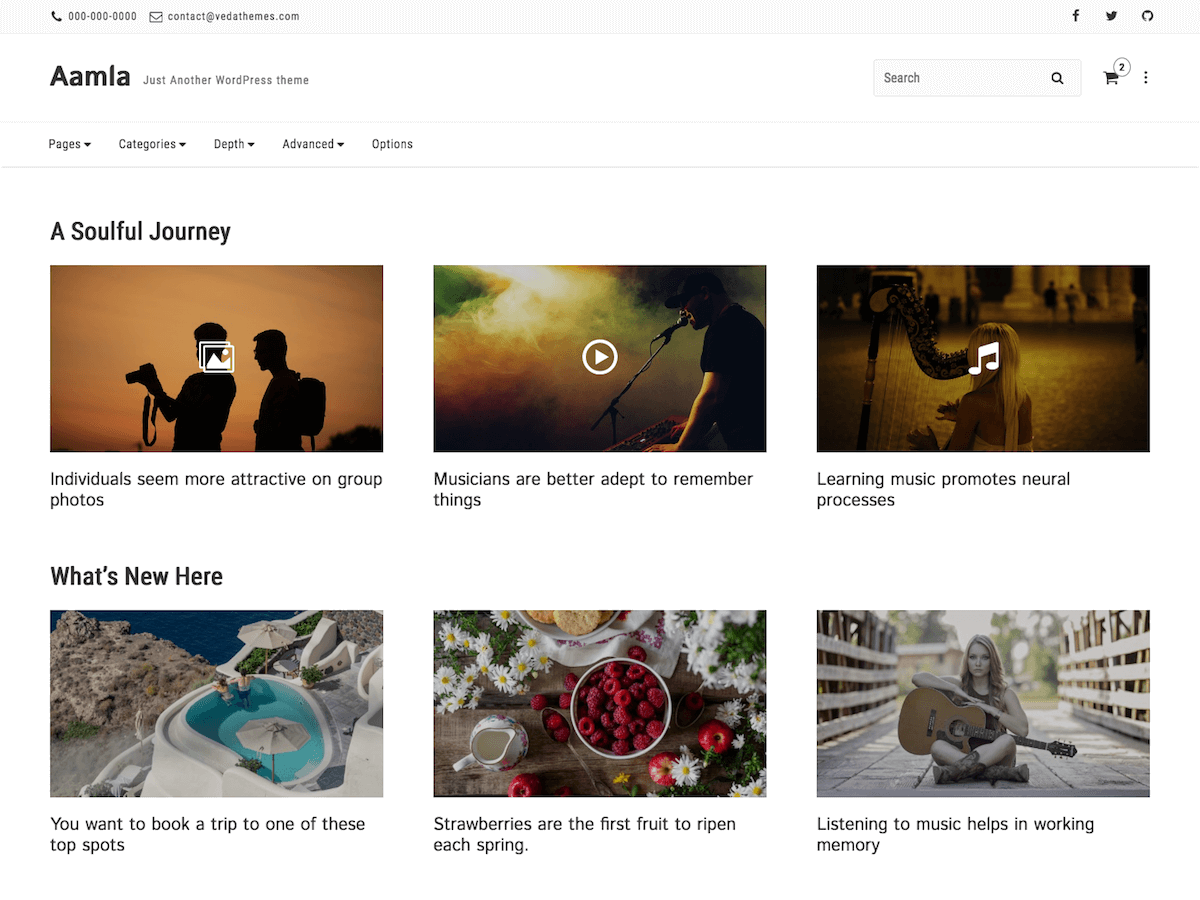1200x900 pixels.
Task: Click the search magnifier icon
Action: (1057, 78)
